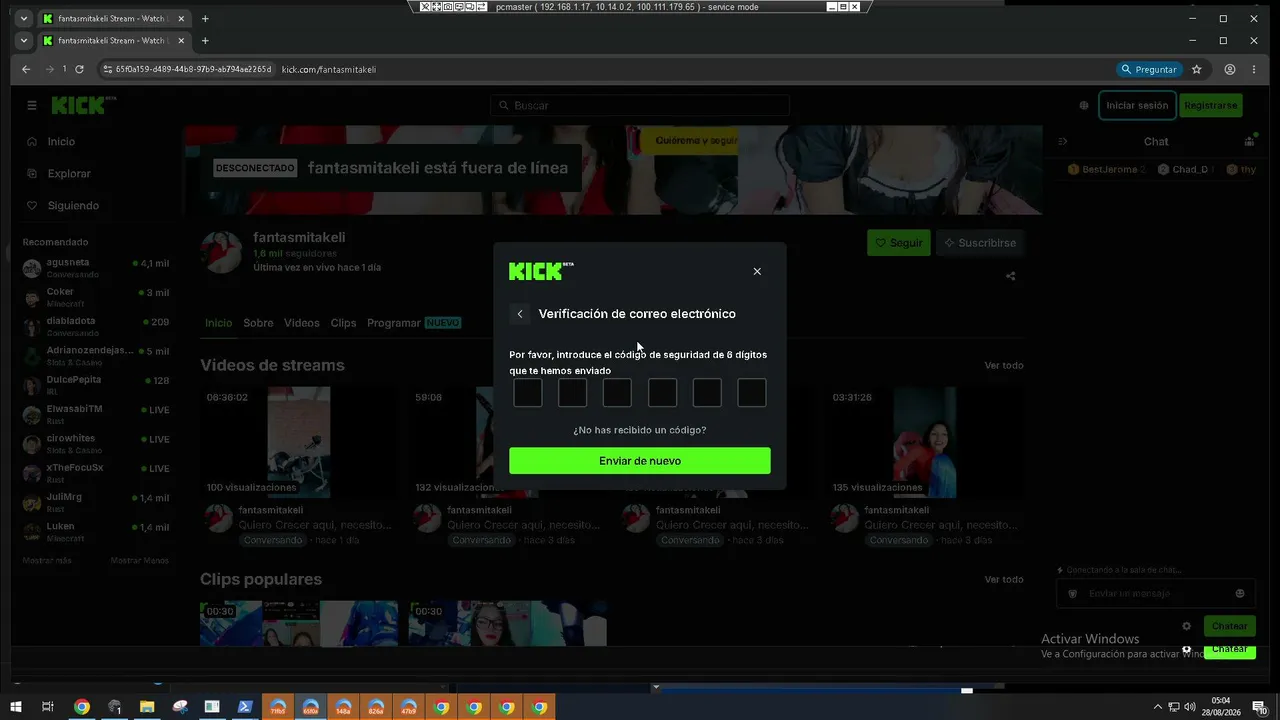Switch to the Sobre tab
This screenshot has width=1280, height=720.
[258, 323]
